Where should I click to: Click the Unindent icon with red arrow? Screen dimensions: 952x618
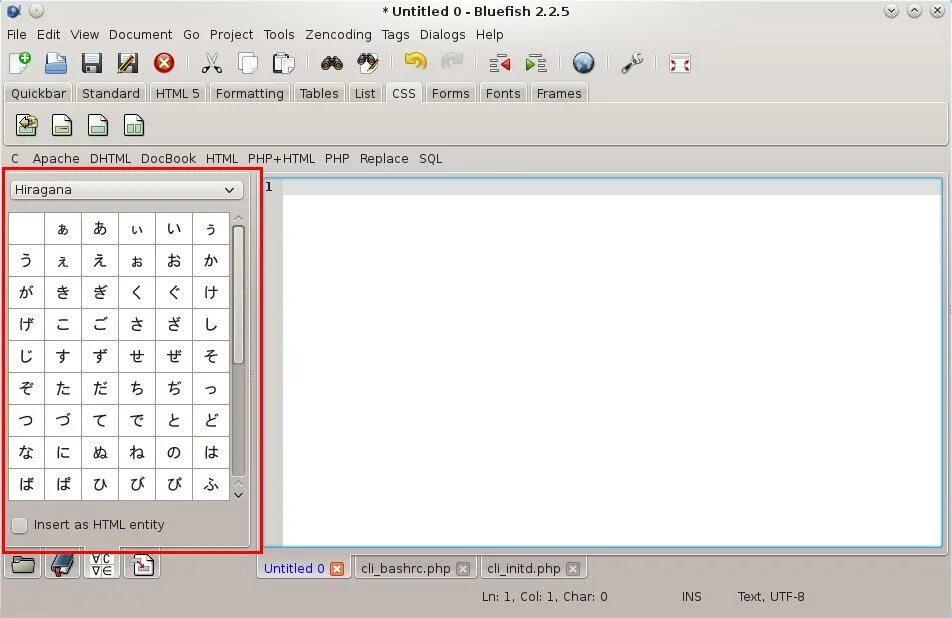pyautogui.click(x=500, y=63)
